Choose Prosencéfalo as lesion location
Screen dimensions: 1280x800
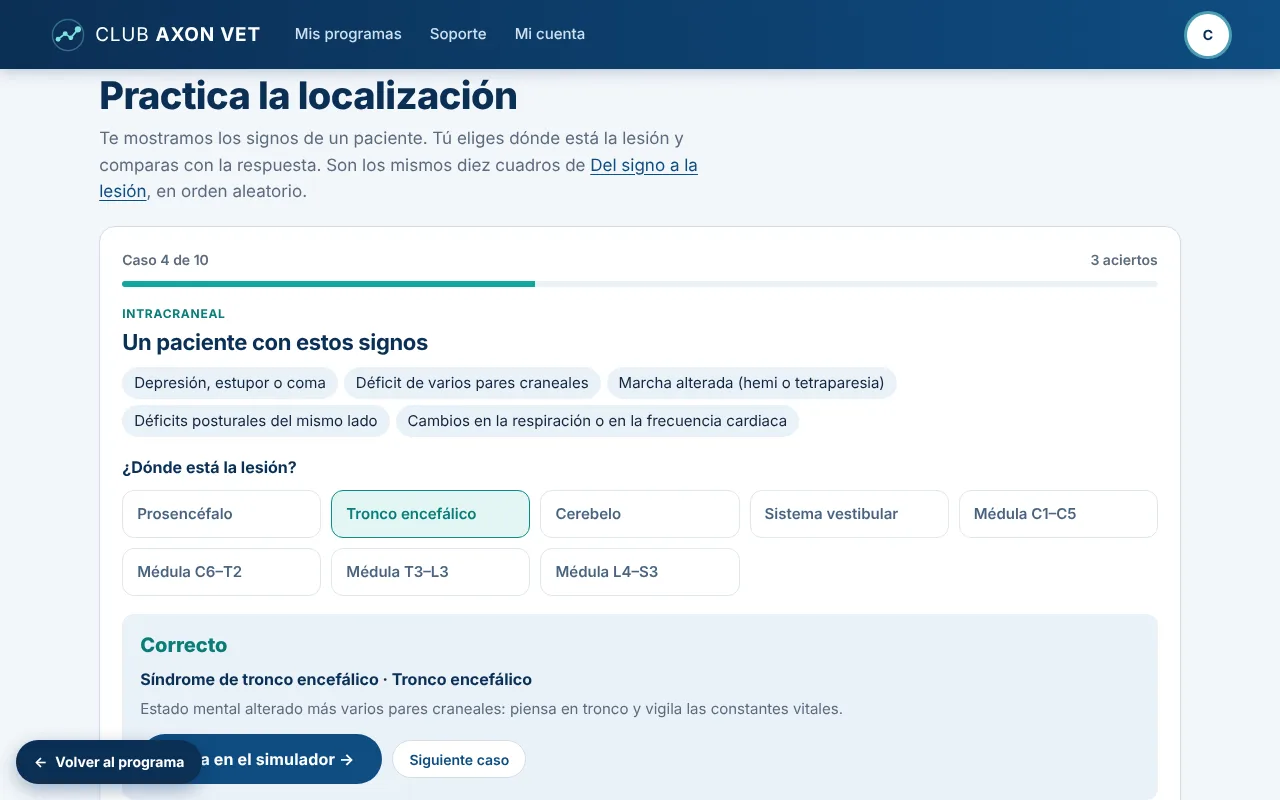pyautogui.click(x=221, y=514)
